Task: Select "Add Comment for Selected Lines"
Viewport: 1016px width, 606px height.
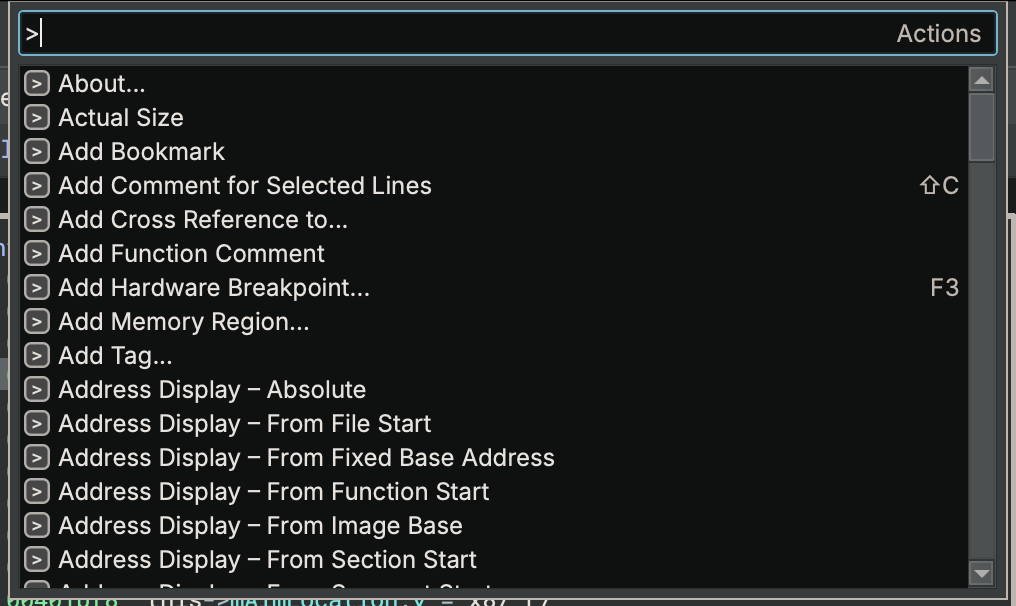Action: 244,185
